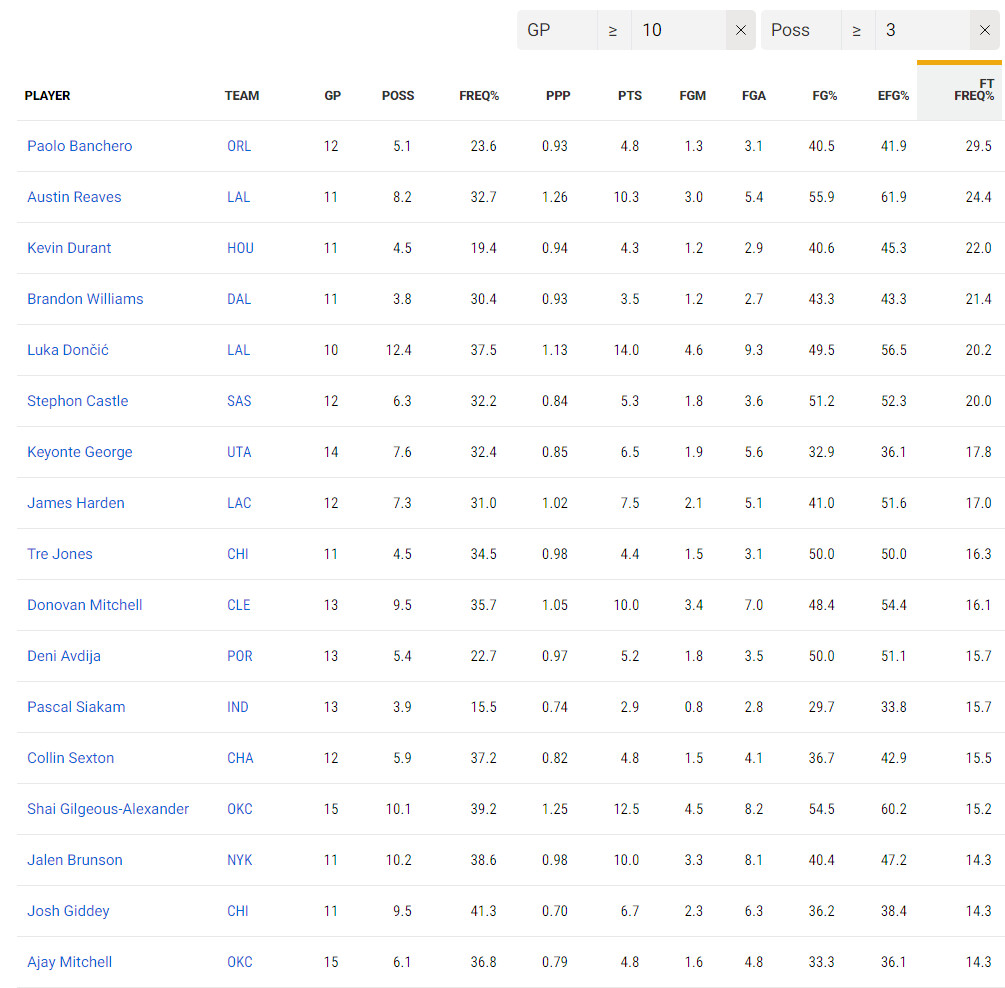Select Paolo Banchero's FT FREQ% value 29.5
This screenshot has width=1005, height=988.
[x=978, y=146]
